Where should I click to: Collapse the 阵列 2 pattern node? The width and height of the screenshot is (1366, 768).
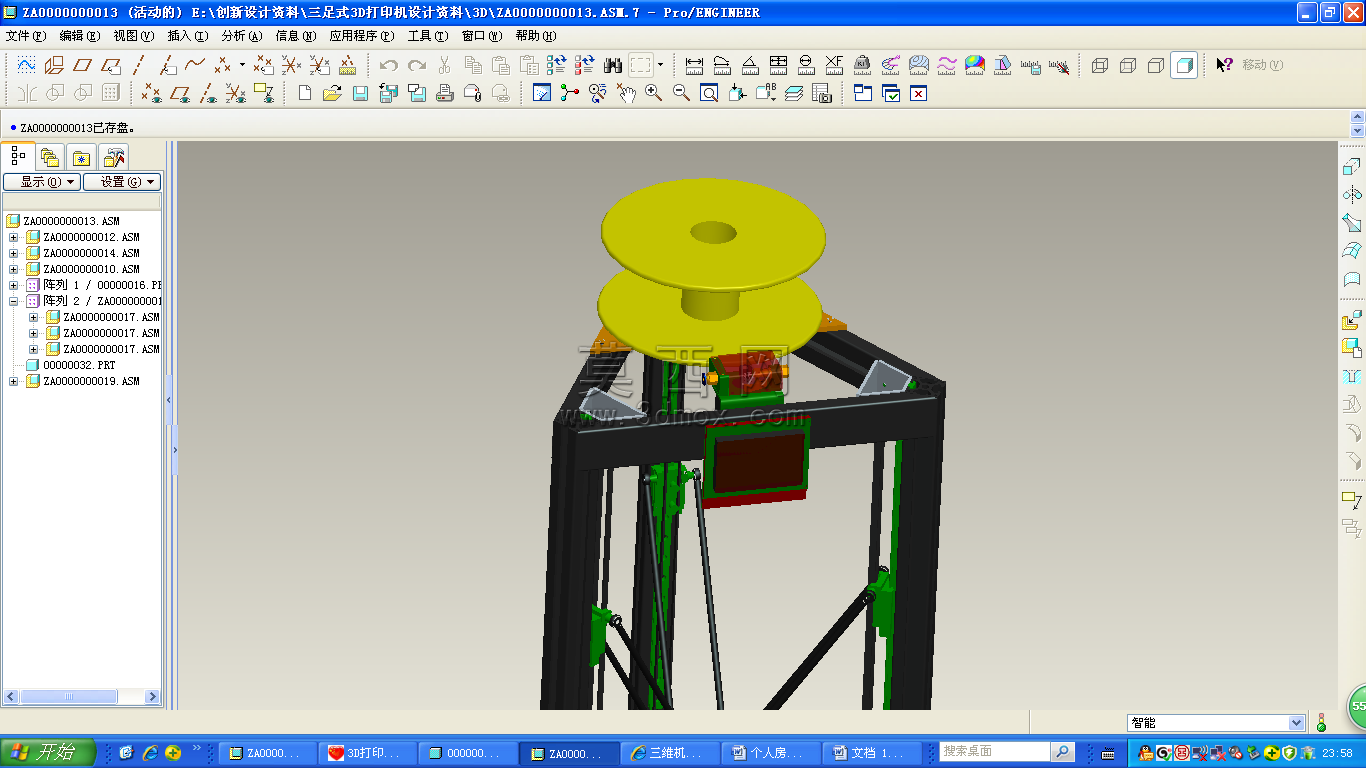[14, 301]
